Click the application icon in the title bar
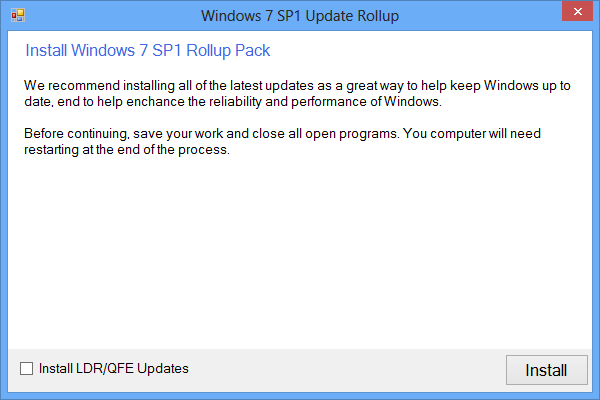 (17, 15)
